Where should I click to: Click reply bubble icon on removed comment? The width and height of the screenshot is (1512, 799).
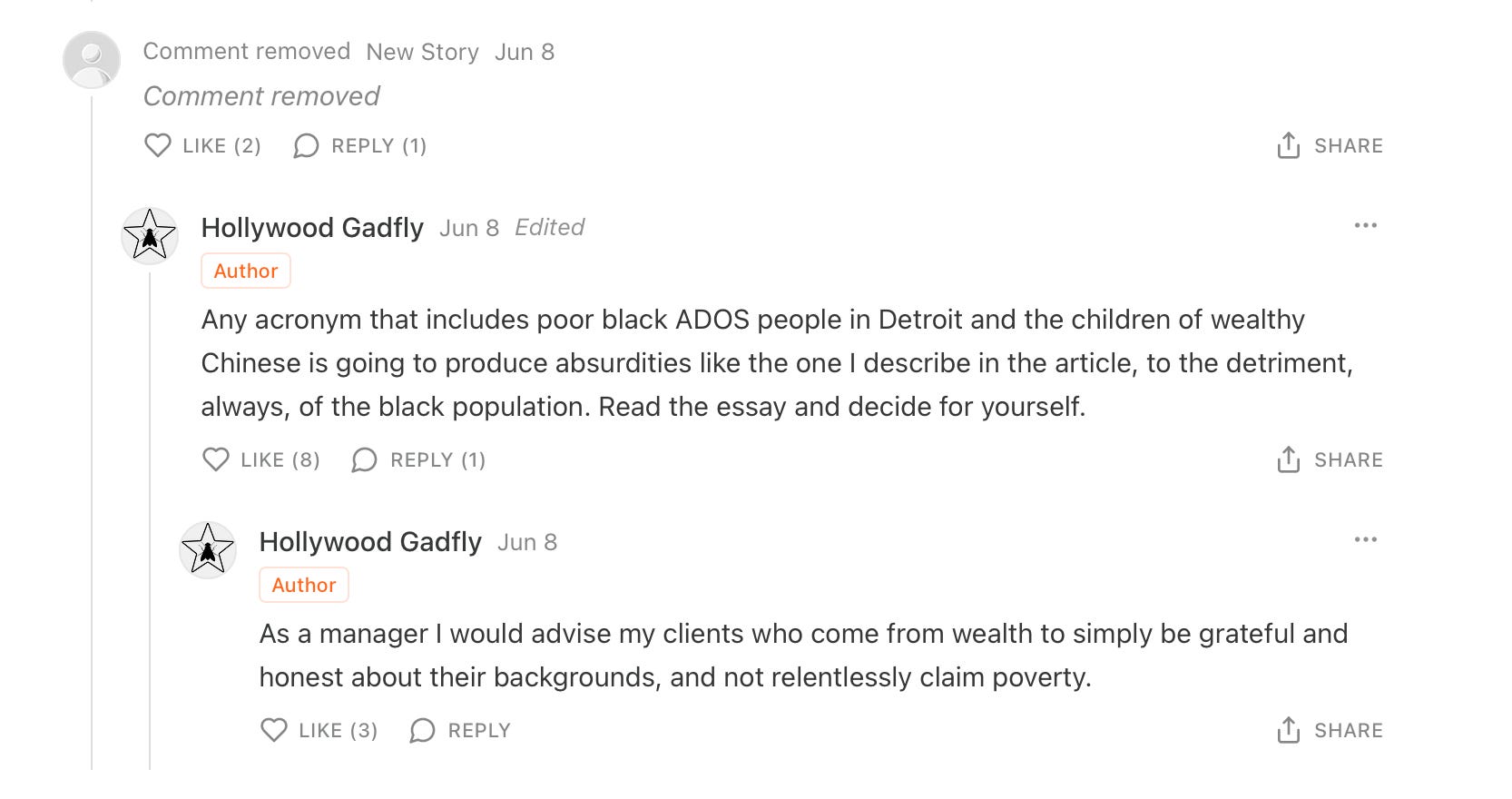[x=306, y=145]
